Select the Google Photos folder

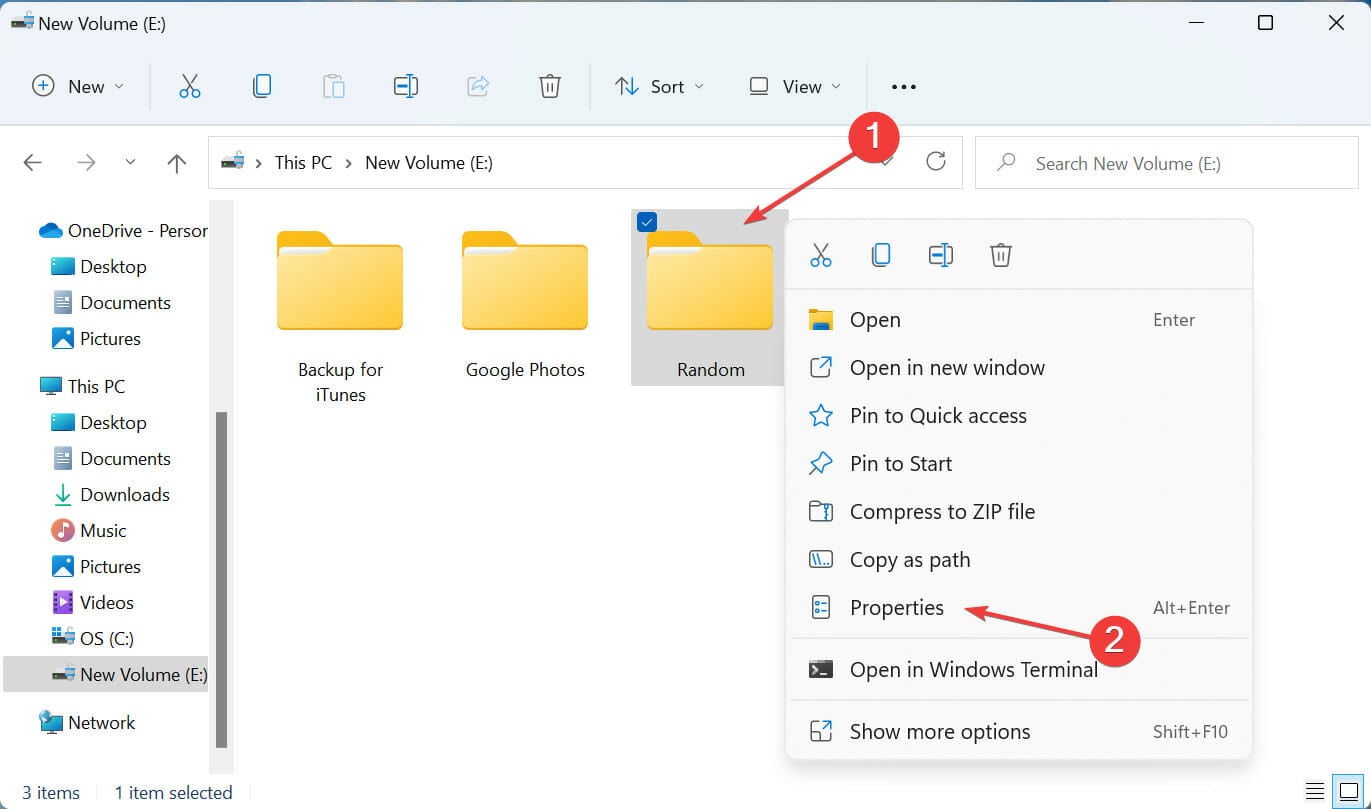pyautogui.click(x=525, y=305)
